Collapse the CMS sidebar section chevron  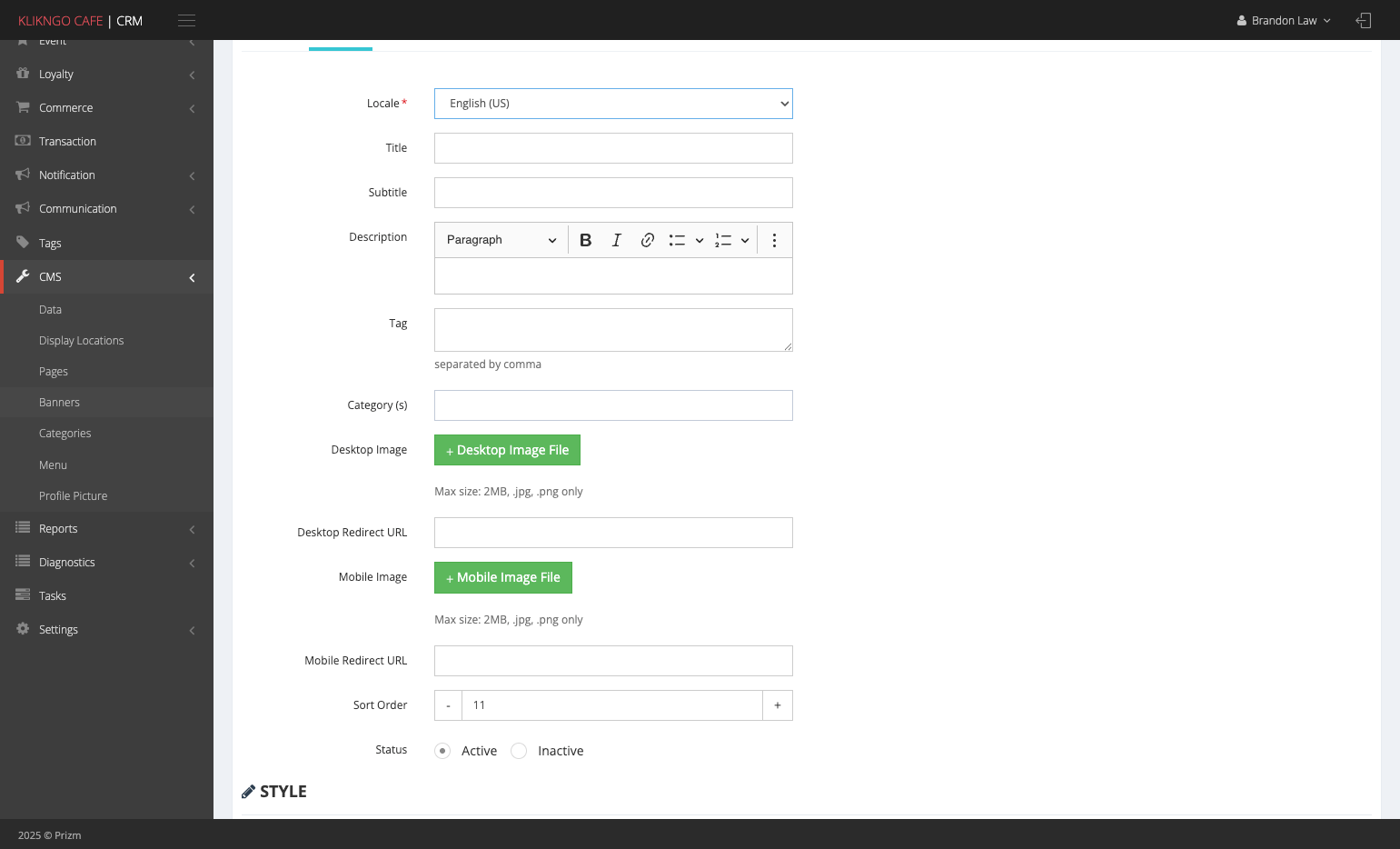(192, 277)
